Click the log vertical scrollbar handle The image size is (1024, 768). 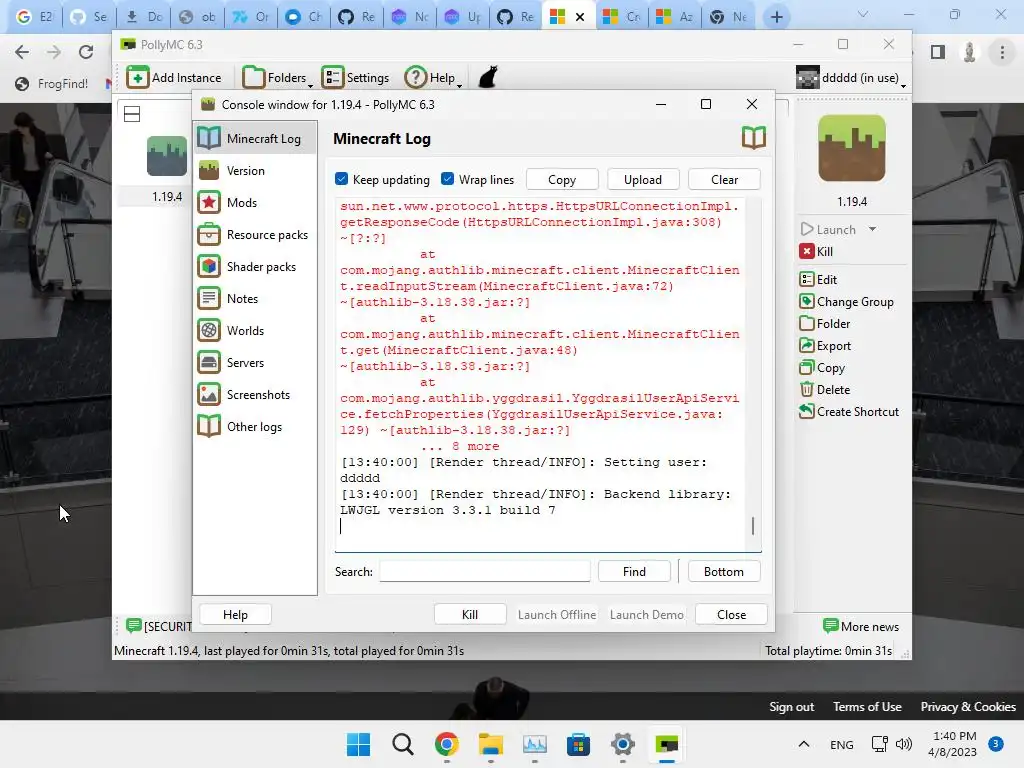point(753,526)
